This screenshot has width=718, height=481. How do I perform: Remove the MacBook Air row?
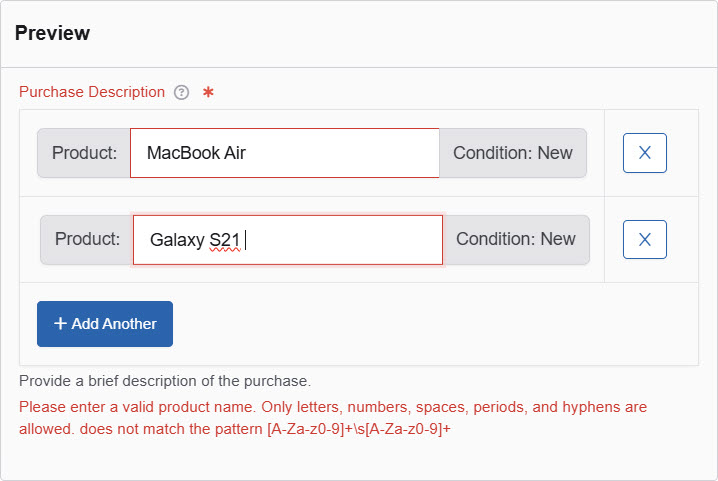[x=644, y=153]
